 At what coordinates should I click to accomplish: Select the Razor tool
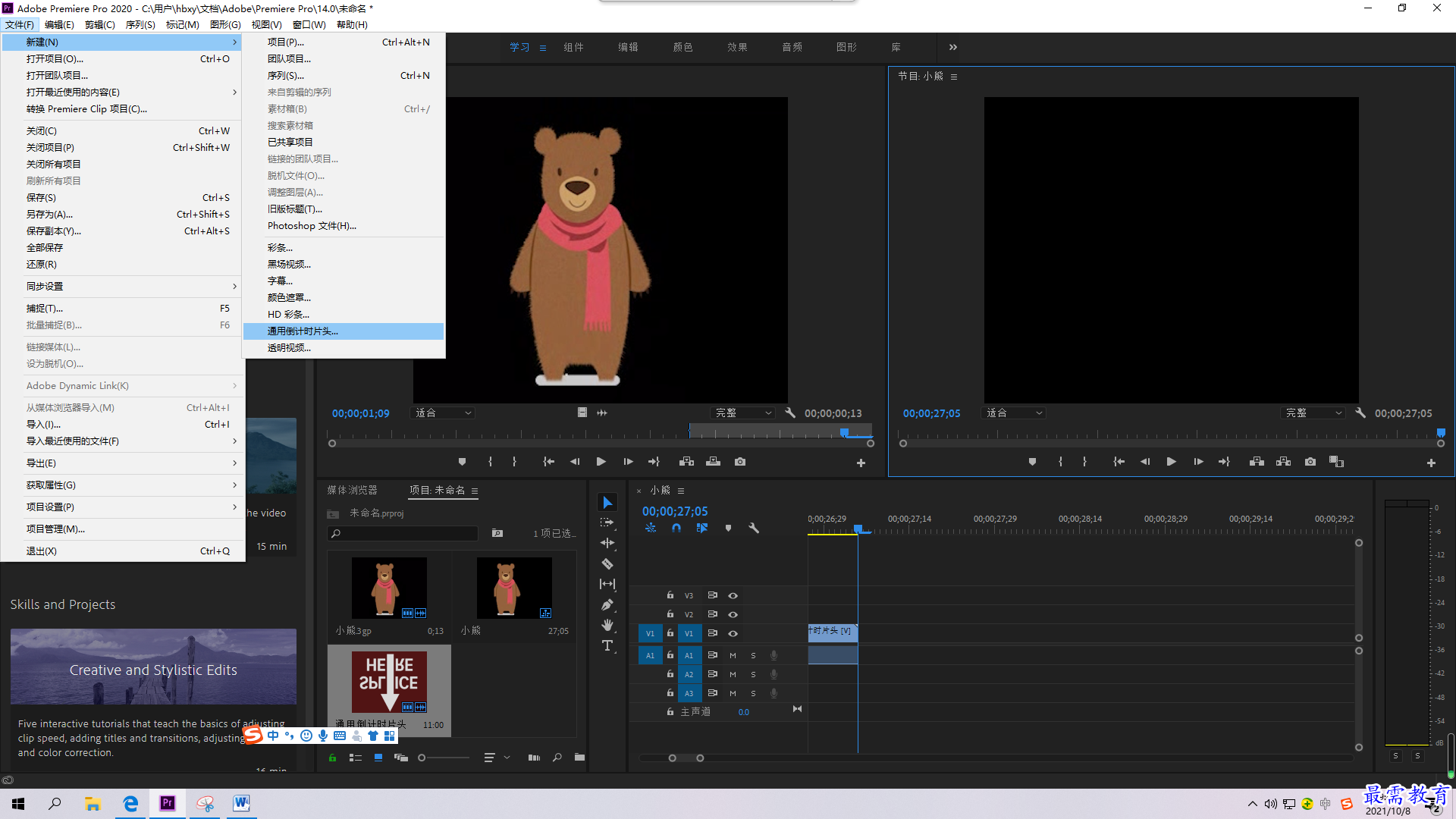click(607, 563)
